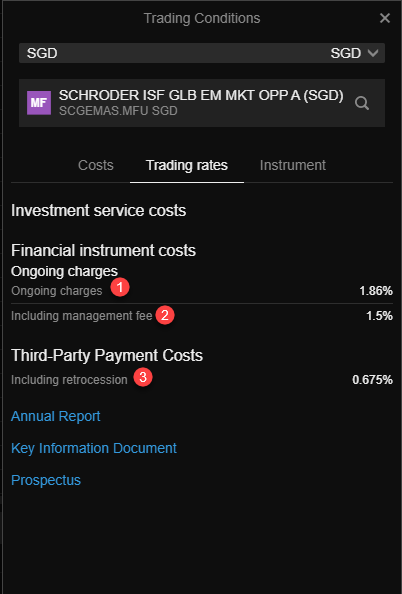
Task: Click the Third-Party Payment Costs heading
Action: point(107,355)
